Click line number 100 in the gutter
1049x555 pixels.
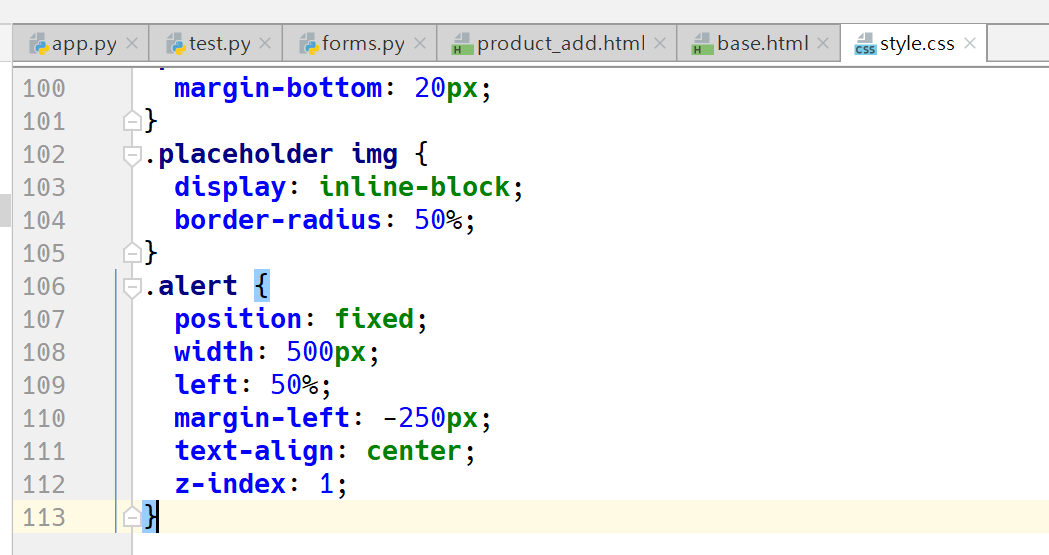[x=44, y=88]
